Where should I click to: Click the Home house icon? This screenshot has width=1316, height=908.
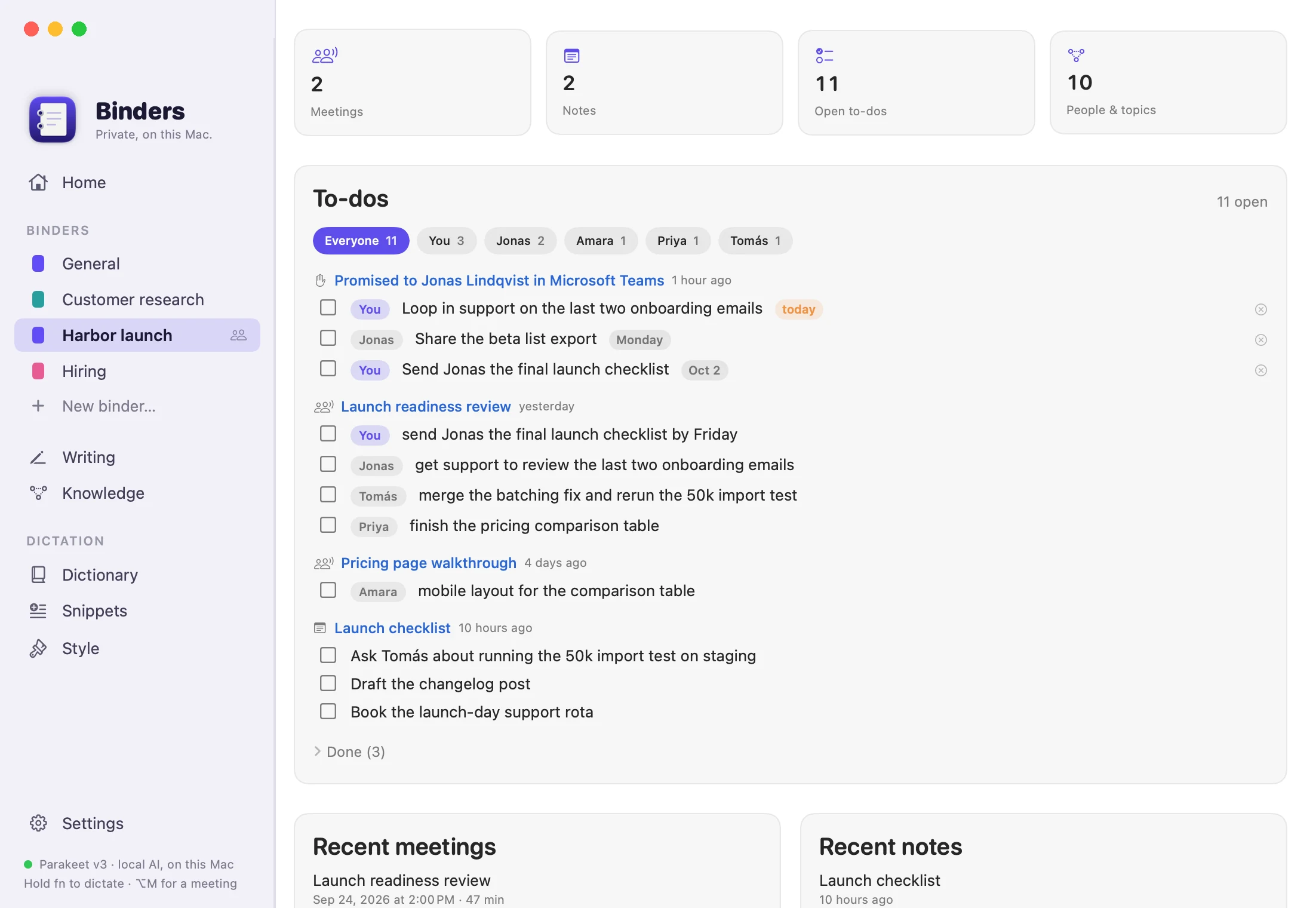38,182
